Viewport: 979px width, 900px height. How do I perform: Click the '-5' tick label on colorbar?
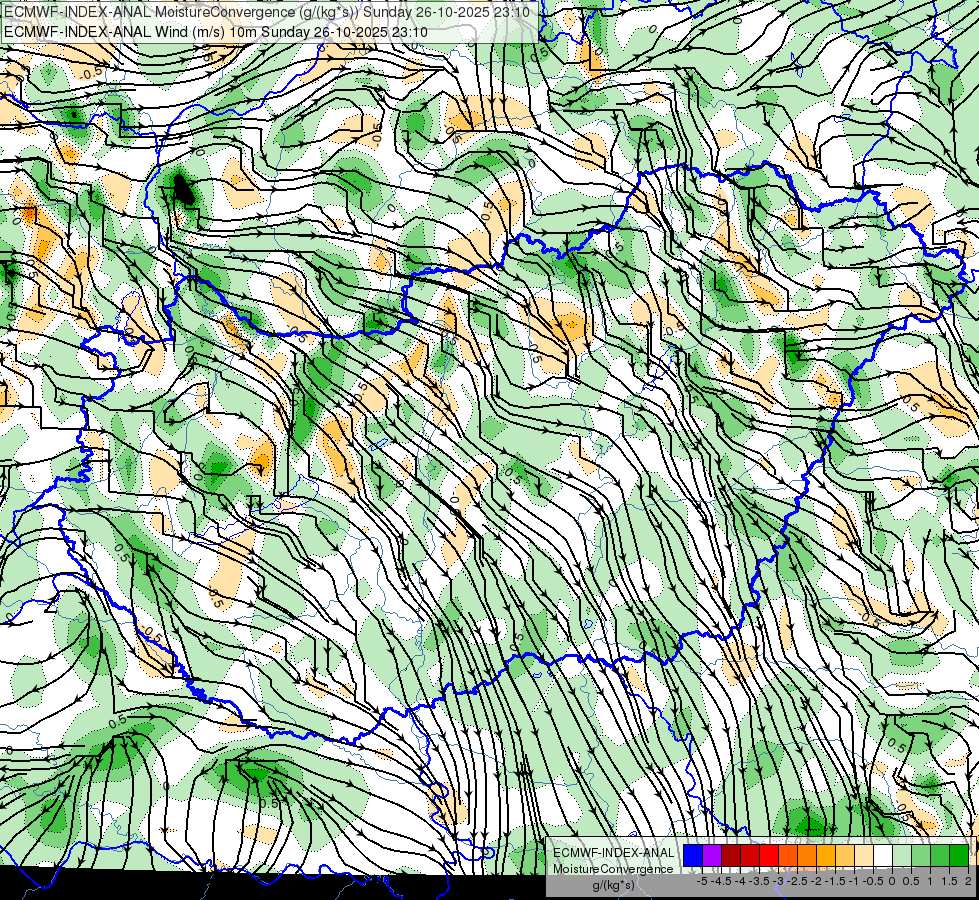[702, 881]
